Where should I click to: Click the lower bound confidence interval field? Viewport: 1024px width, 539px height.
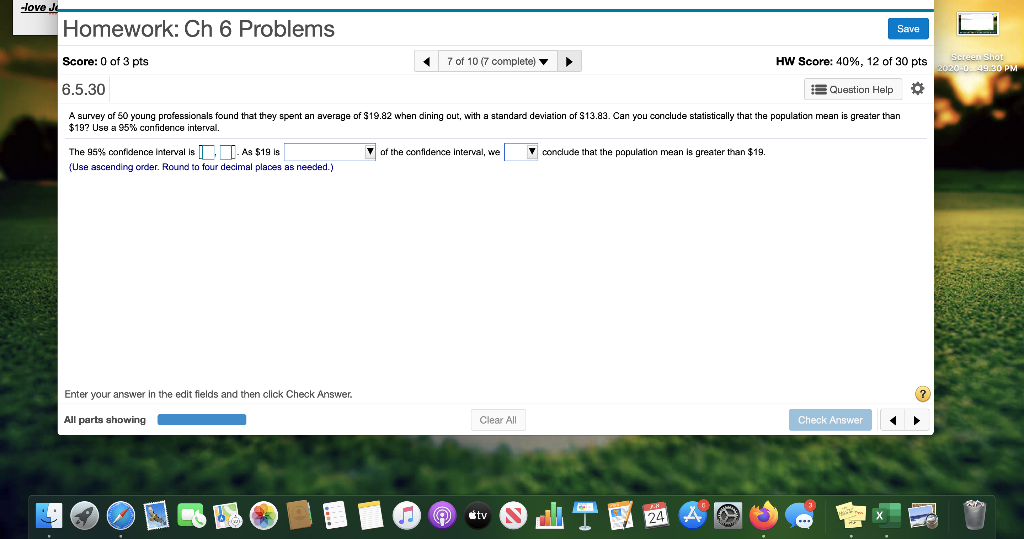(207, 152)
